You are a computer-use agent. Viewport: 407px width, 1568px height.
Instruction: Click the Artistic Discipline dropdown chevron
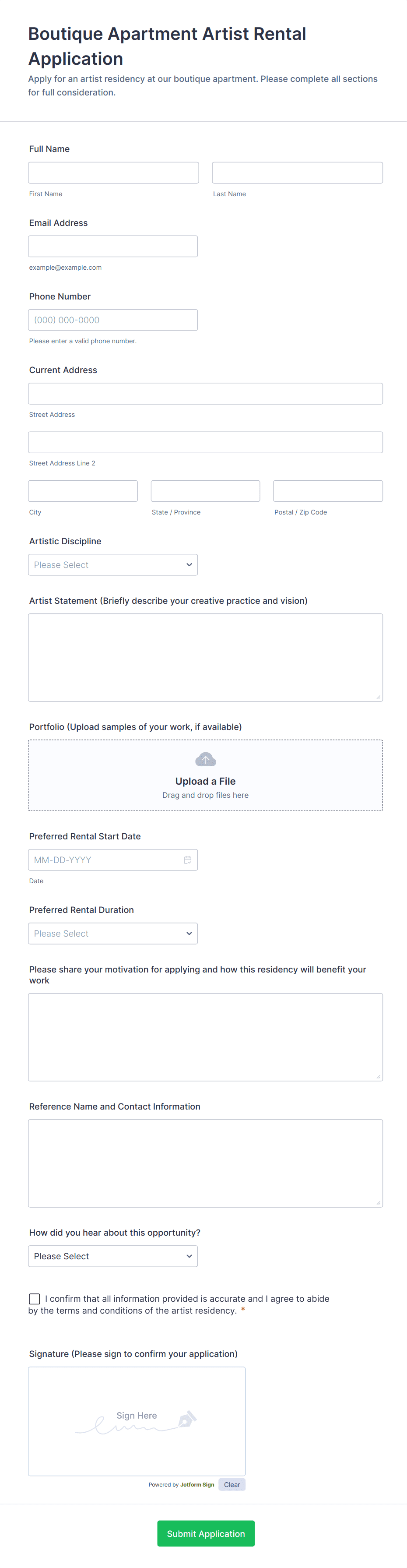click(x=189, y=564)
